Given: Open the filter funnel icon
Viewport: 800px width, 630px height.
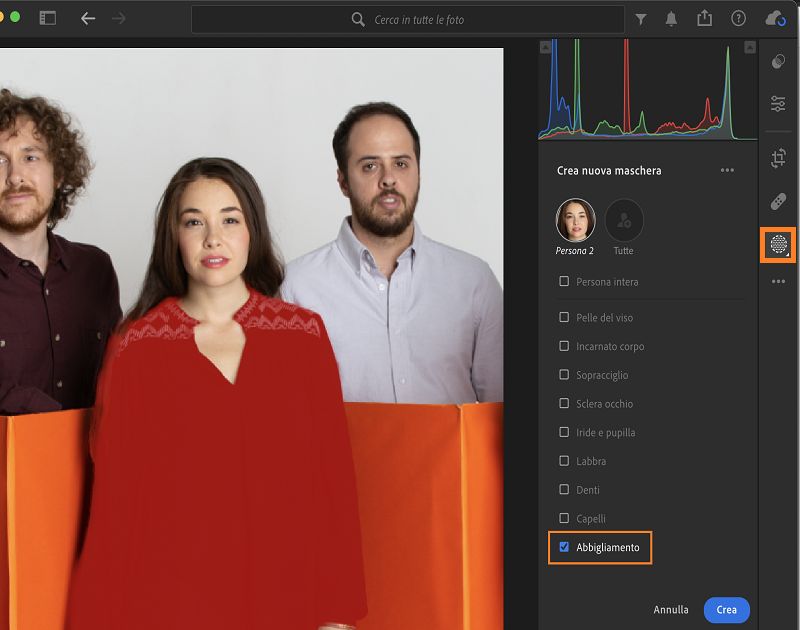Looking at the screenshot, I should 641,19.
